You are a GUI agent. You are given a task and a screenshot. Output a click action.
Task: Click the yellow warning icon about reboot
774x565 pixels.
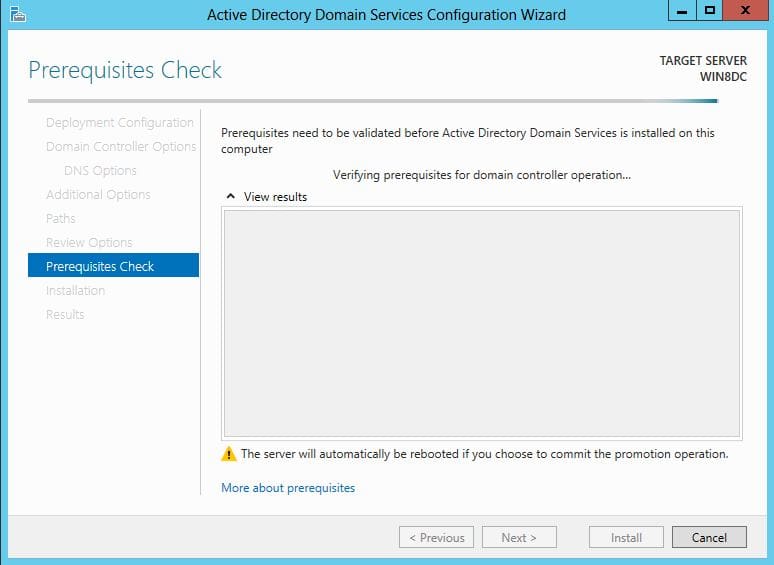pyautogui.click(x=229, y=454)
